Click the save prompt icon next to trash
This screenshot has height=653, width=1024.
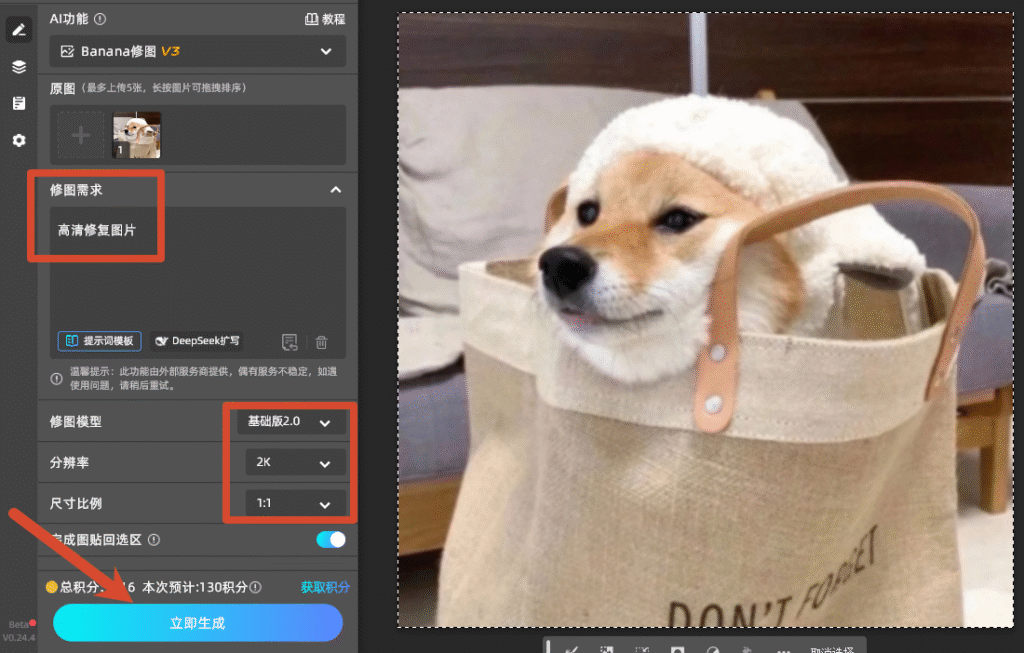[289, 342]
